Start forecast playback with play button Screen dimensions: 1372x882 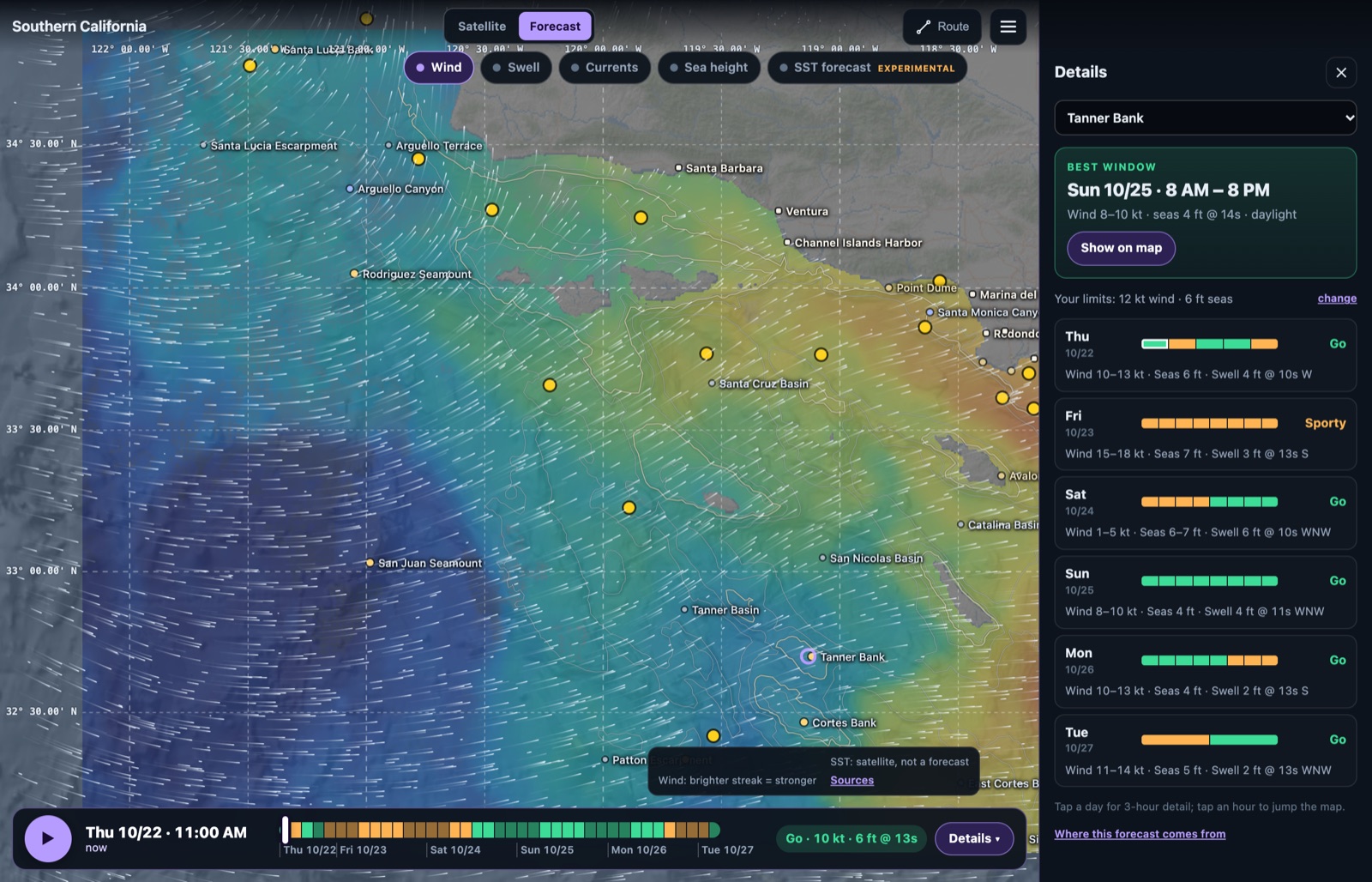tap(48, 838)
